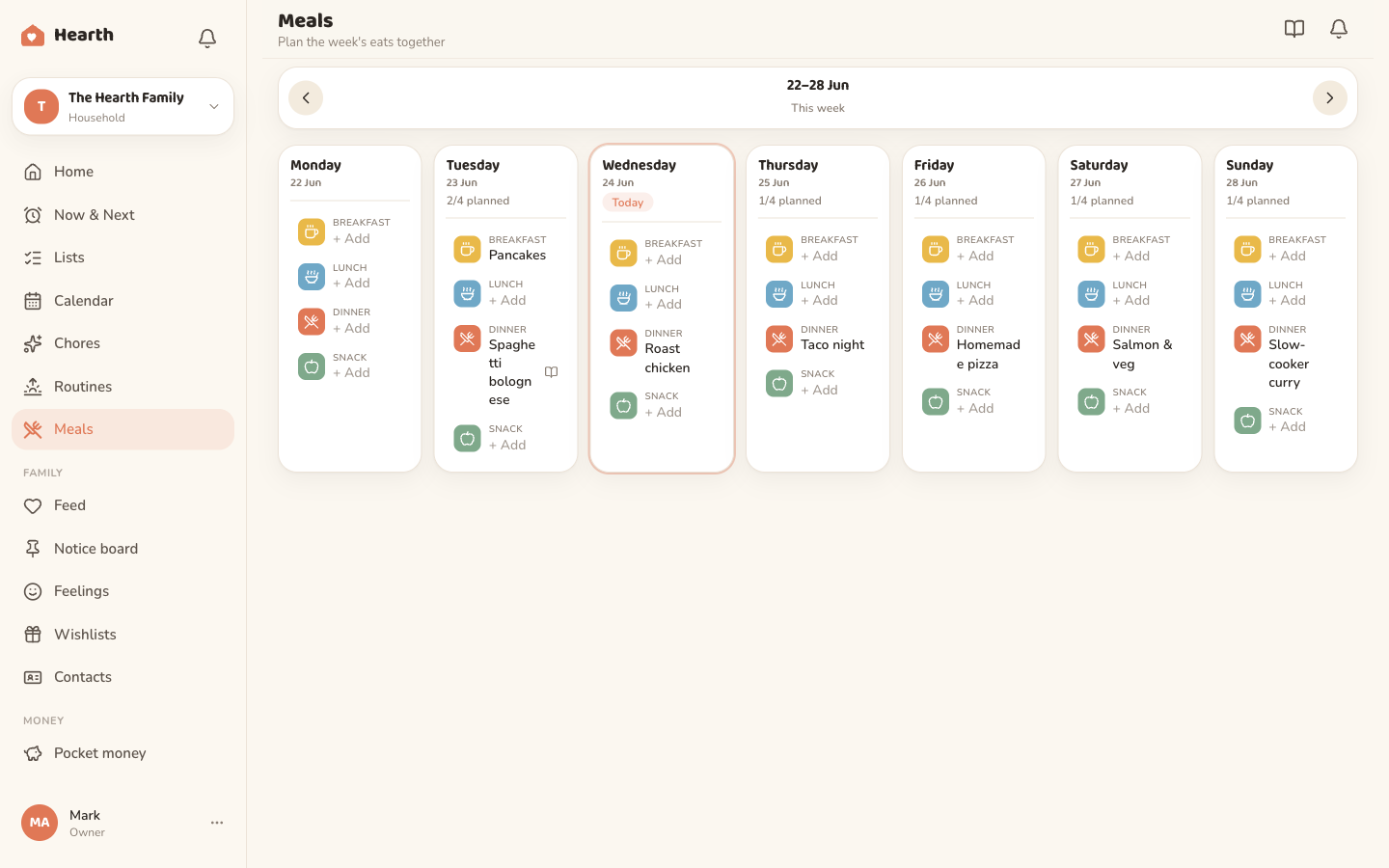1389x868 pixels.
Task: Click Tuesday dinner utensils icon
Action: (x=467, y=339)
